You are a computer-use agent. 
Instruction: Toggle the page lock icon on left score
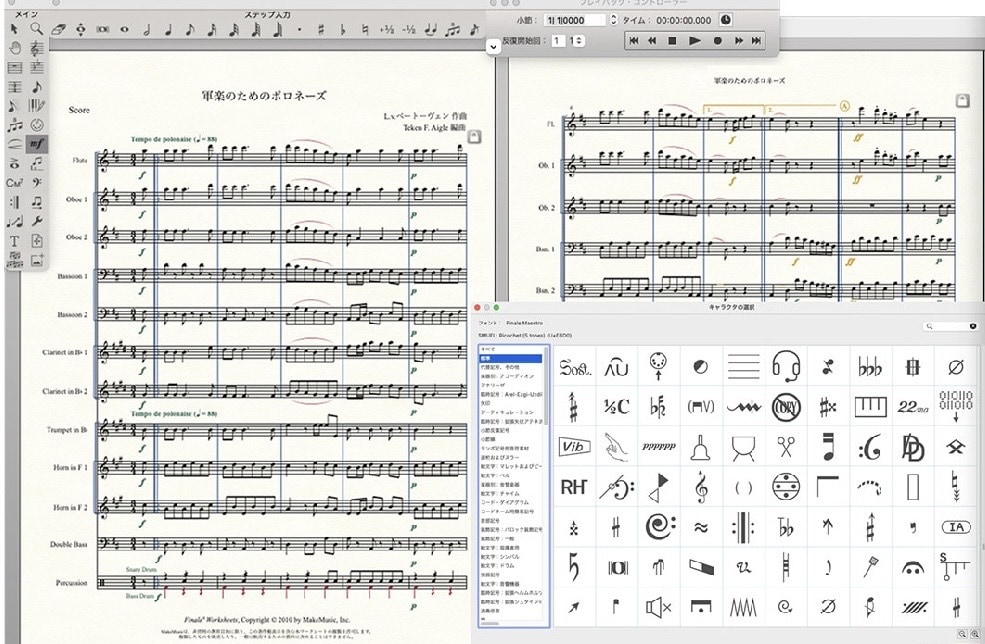(475, 136)
